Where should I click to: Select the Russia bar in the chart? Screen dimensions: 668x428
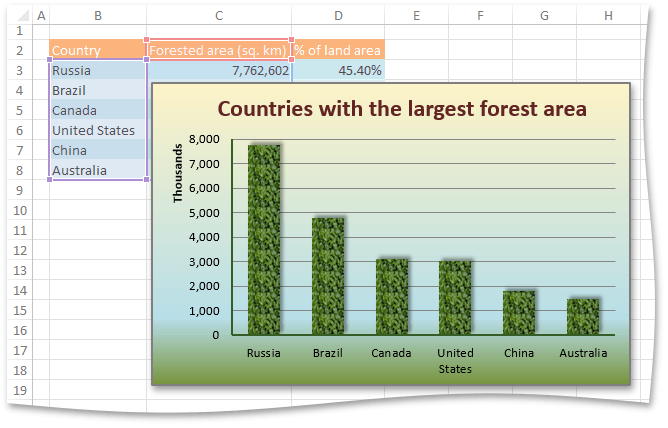click(x=264, y=239)
